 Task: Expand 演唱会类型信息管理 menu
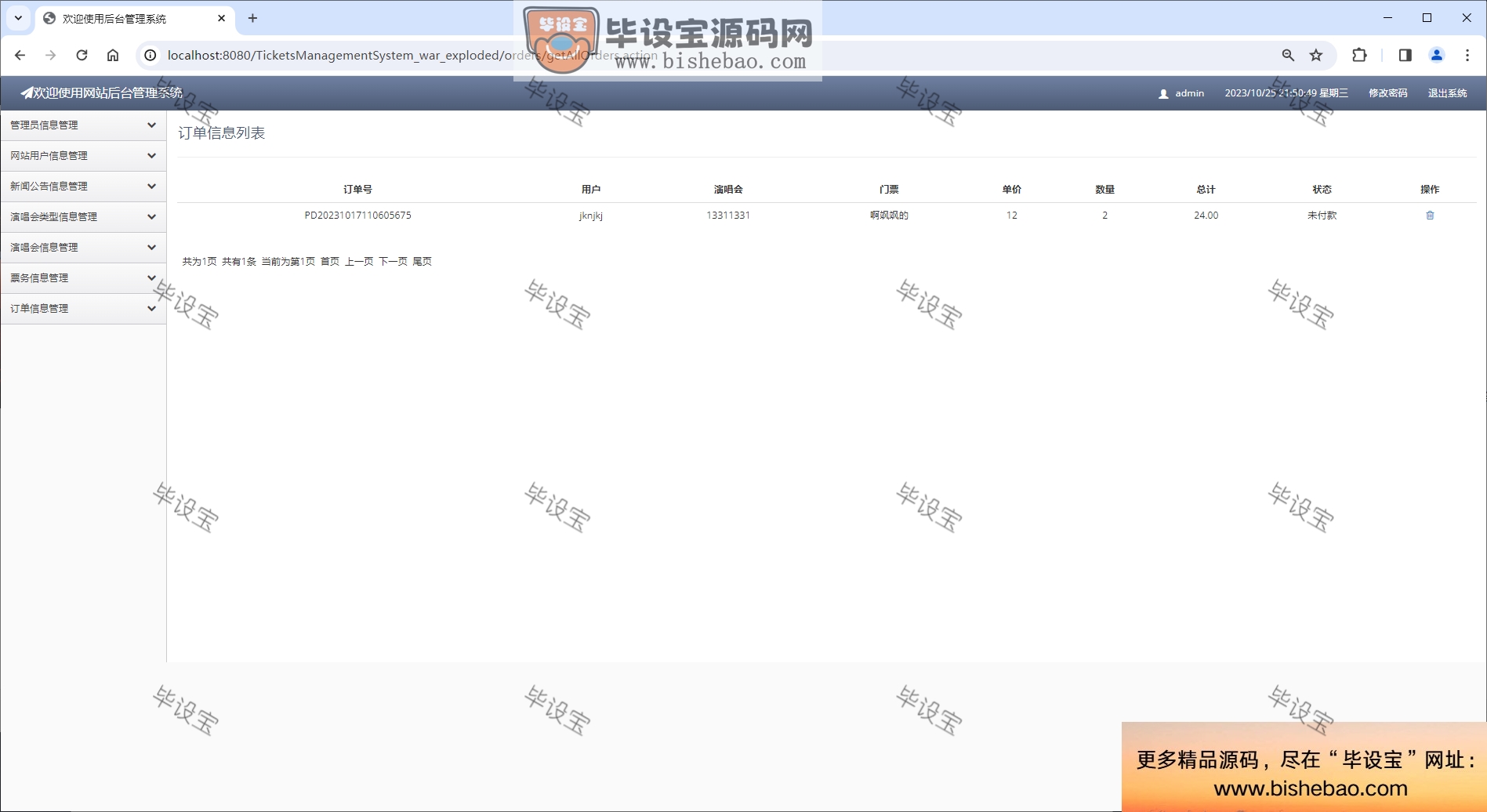click(83, 217)
